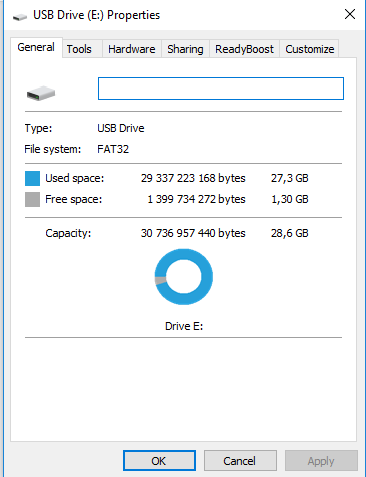Screen dimensions: 366x477
Task: Click the disk usage donut chart
Action: (x=184, y=277)
